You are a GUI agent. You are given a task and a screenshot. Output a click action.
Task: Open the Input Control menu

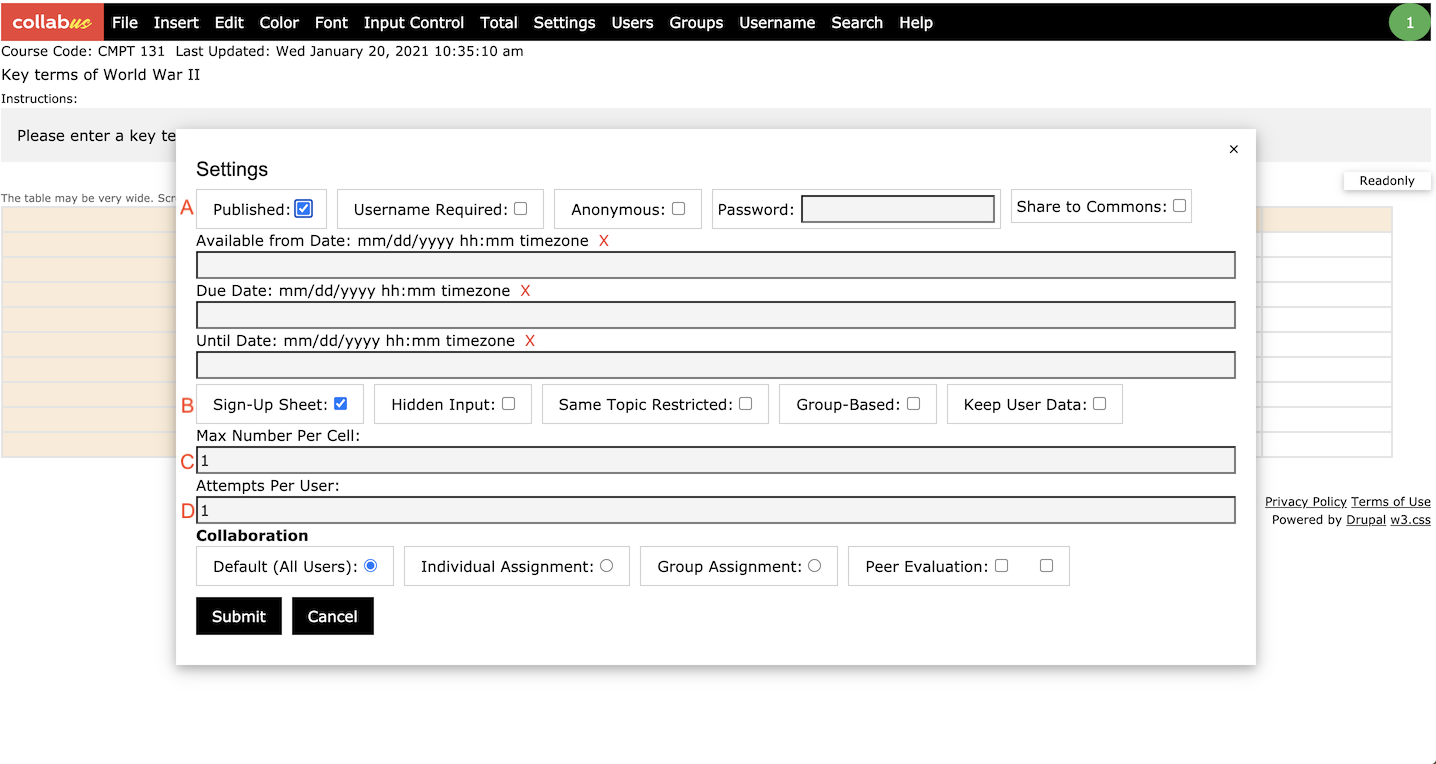coord(414,22)
